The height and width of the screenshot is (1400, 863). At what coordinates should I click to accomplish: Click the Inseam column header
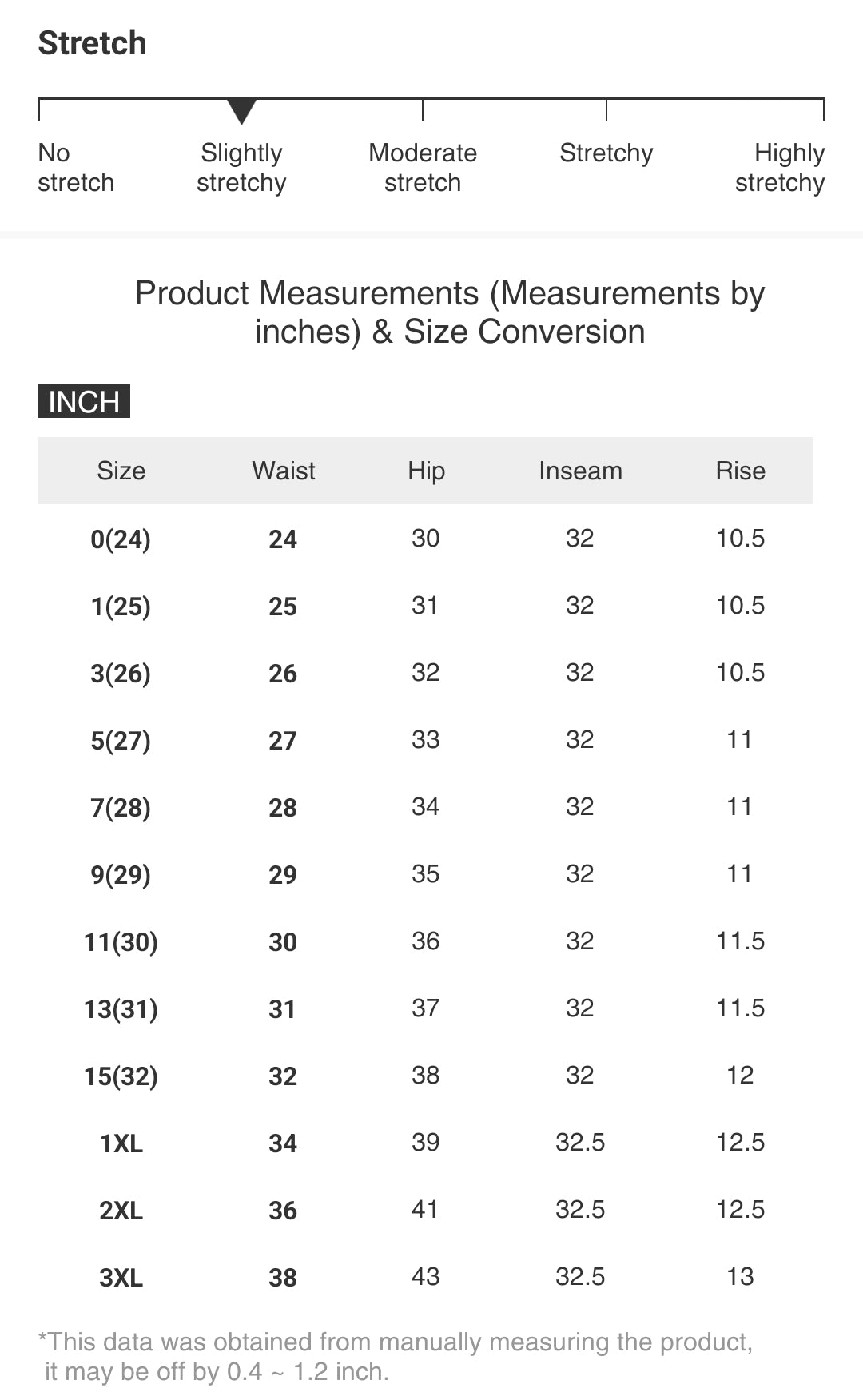point(580,471)
